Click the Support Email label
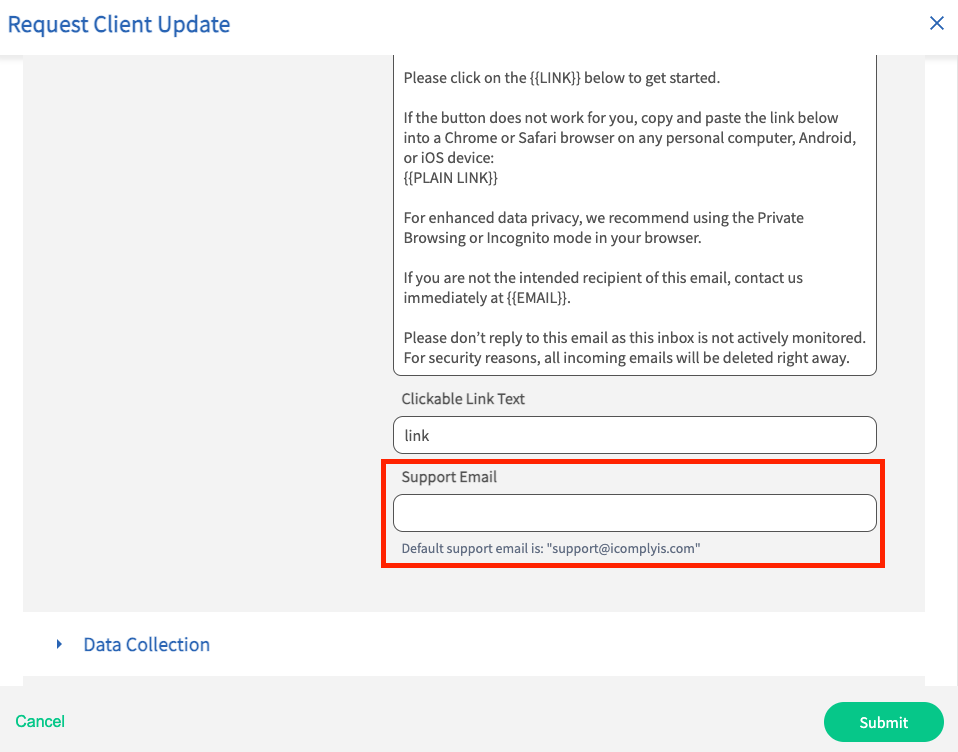The width and height of the screenshot is (958, 752). [449, 476]
